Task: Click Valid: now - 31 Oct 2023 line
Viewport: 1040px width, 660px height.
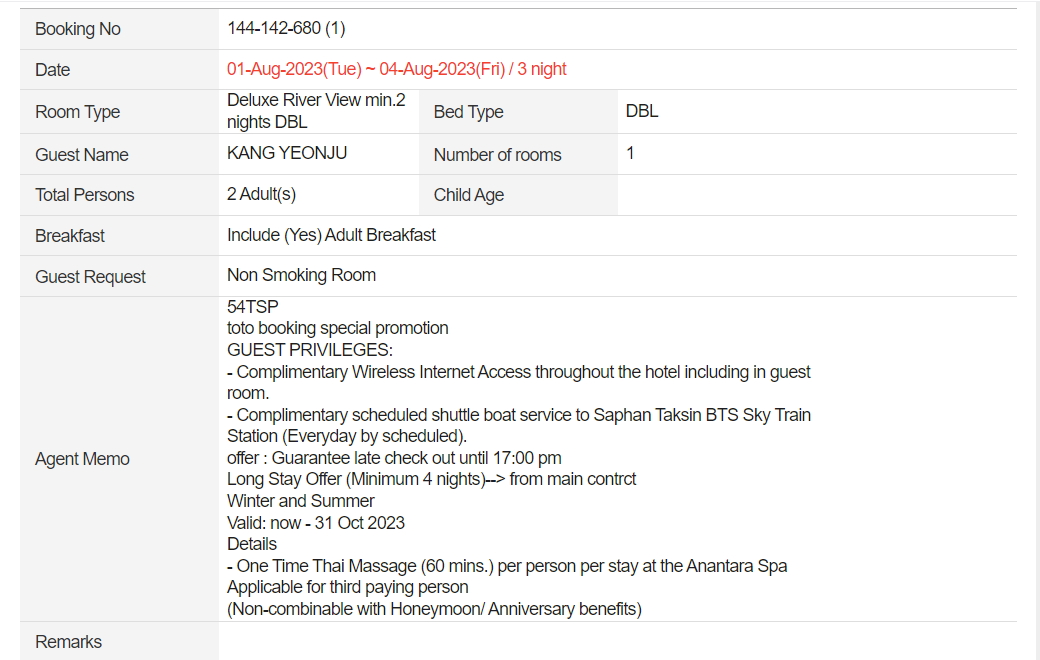Action: (x=316, y=523)
